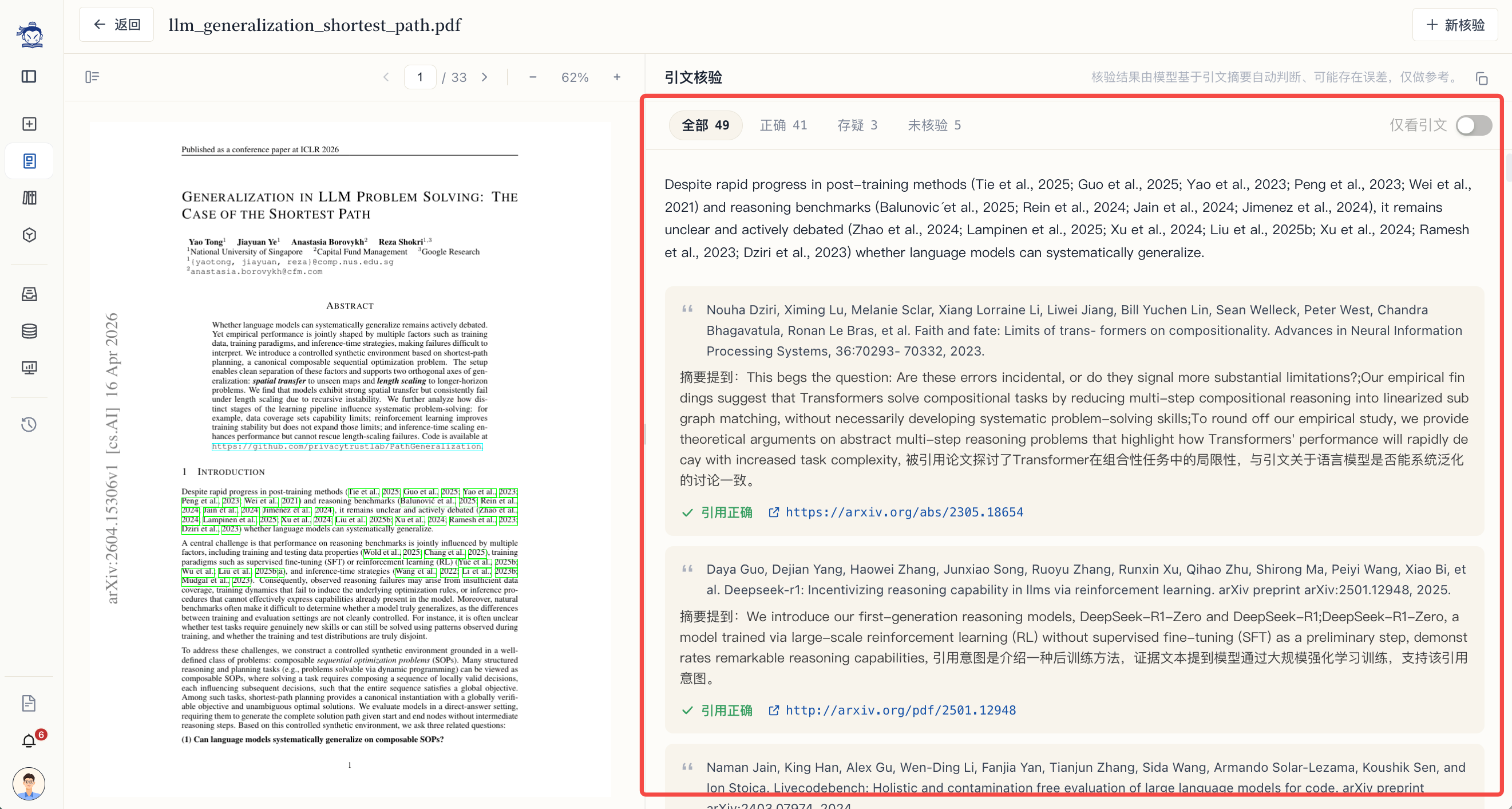The height and width of the screenshot is (809, 1512).
Task: Open the inbox tray sidebar icon
Action: point(29,294)
